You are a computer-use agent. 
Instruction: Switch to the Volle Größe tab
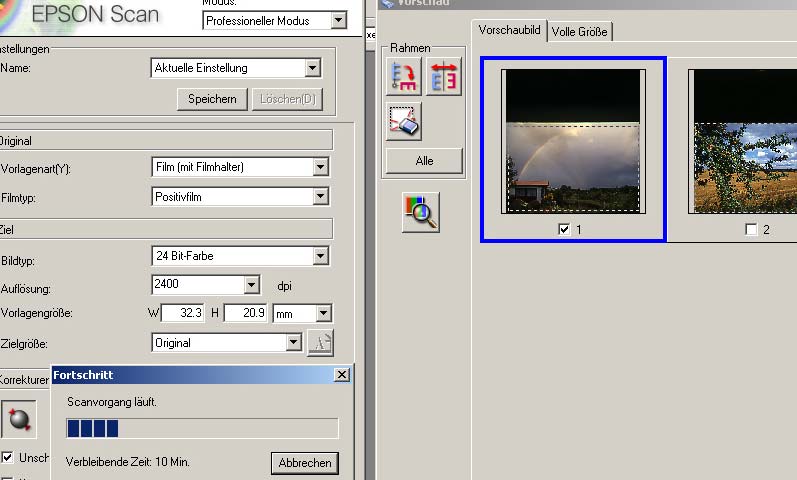(580, 32)
